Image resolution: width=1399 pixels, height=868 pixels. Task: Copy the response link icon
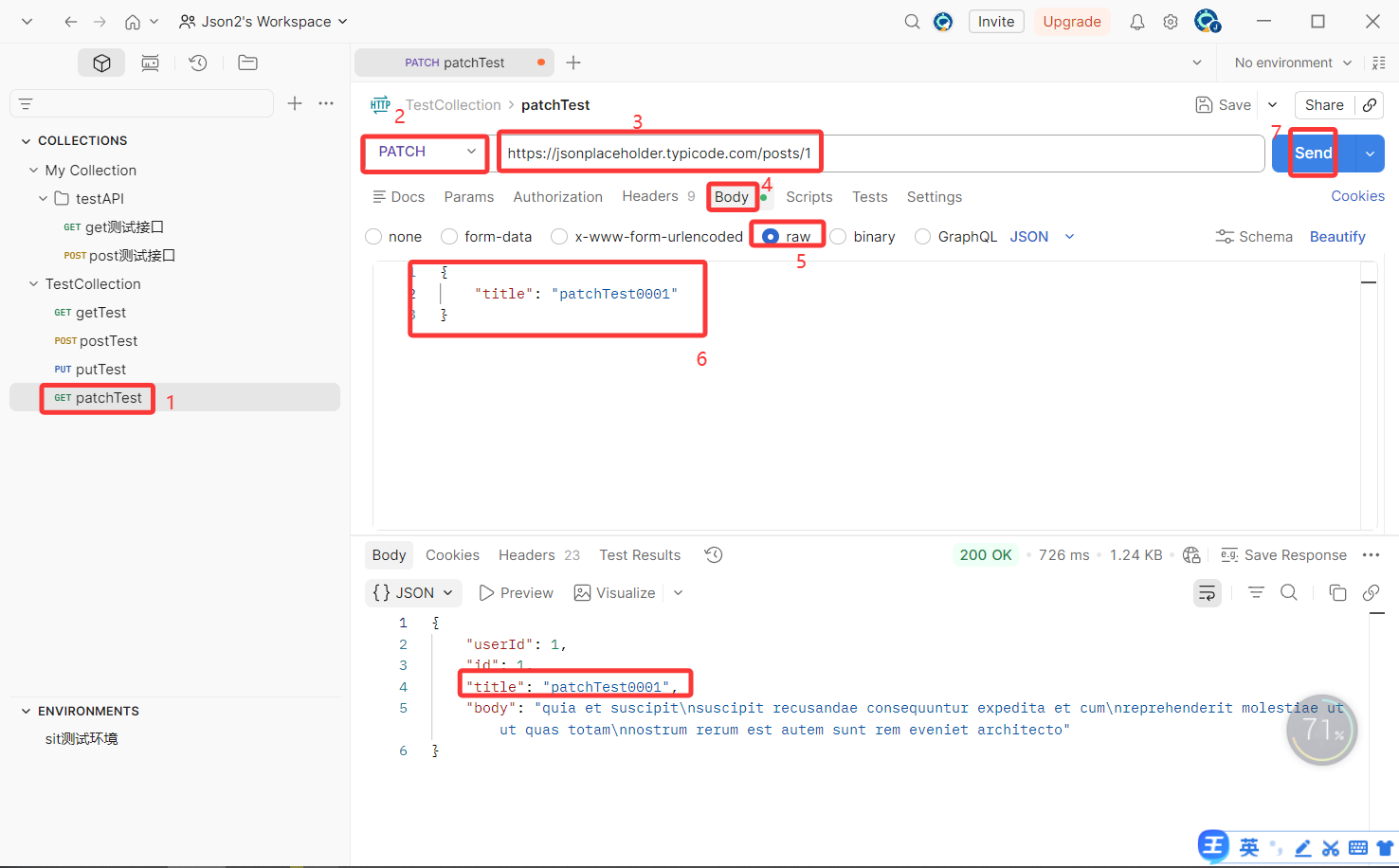(1371, 592)
